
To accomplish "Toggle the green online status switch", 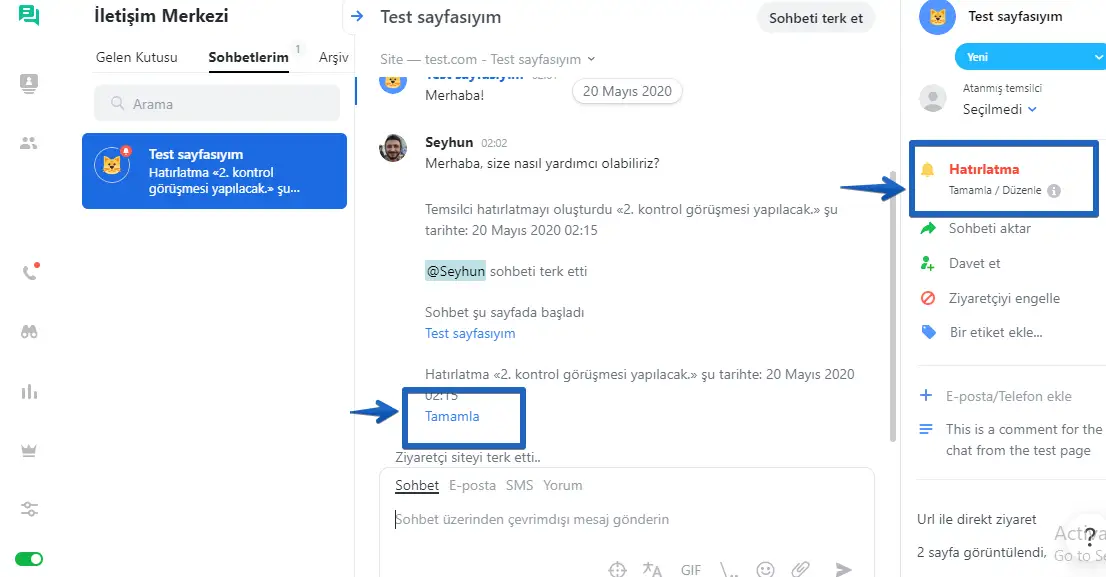I will [29, 559].
